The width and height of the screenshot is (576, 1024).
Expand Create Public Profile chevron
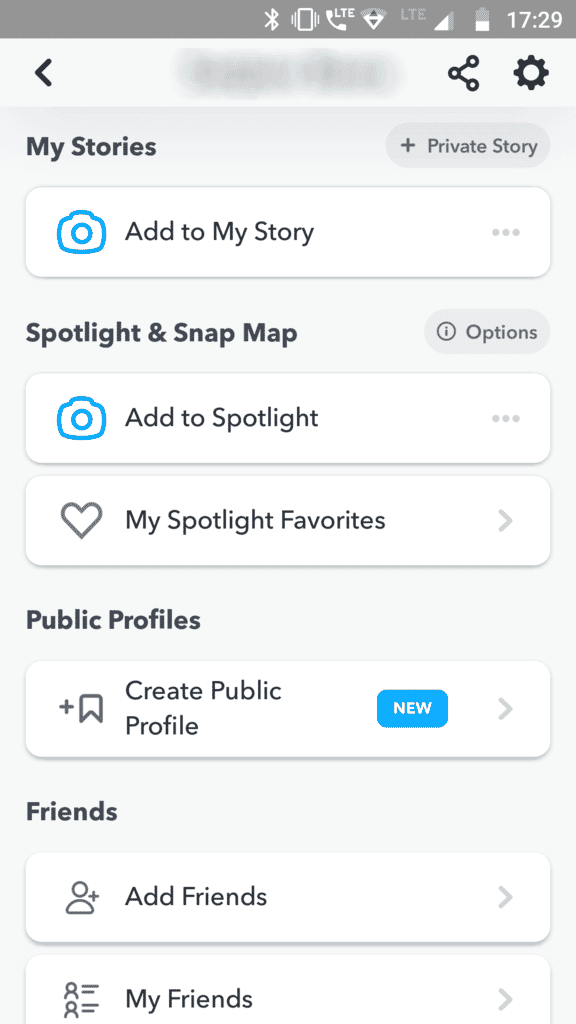point(505,709)
